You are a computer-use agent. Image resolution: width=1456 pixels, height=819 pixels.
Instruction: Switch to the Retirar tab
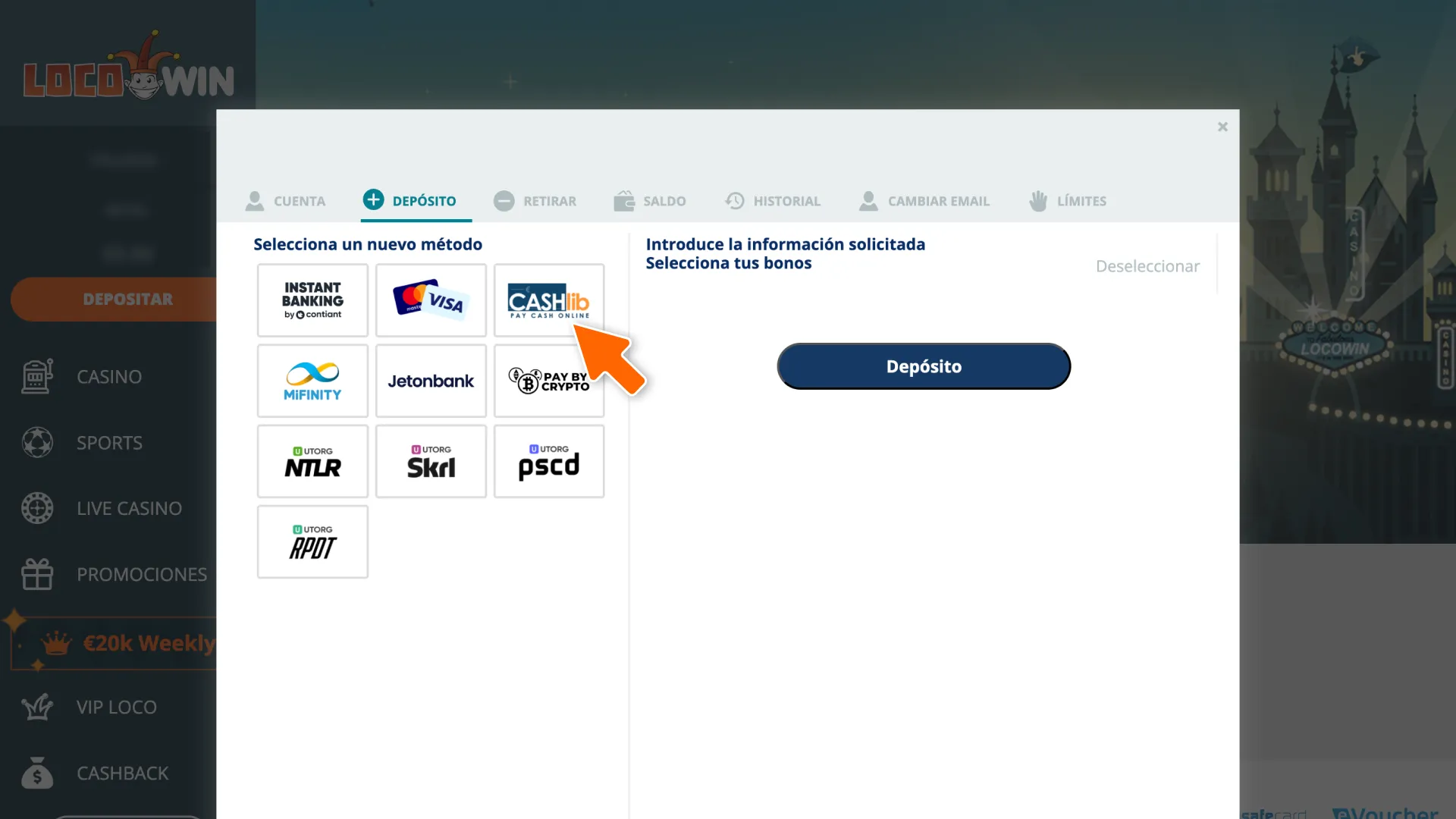coord(535,201)
